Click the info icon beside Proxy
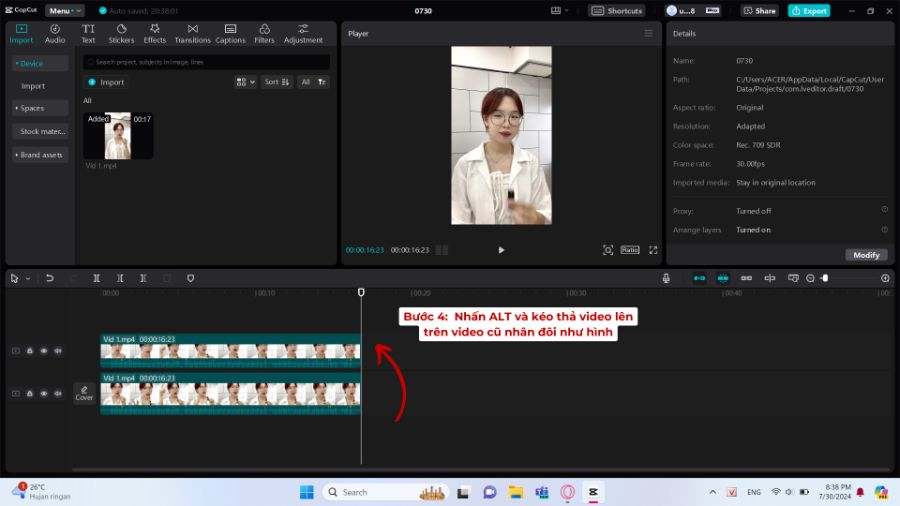Viewport: 900px width, 506px height. click(x=885, y=210)
